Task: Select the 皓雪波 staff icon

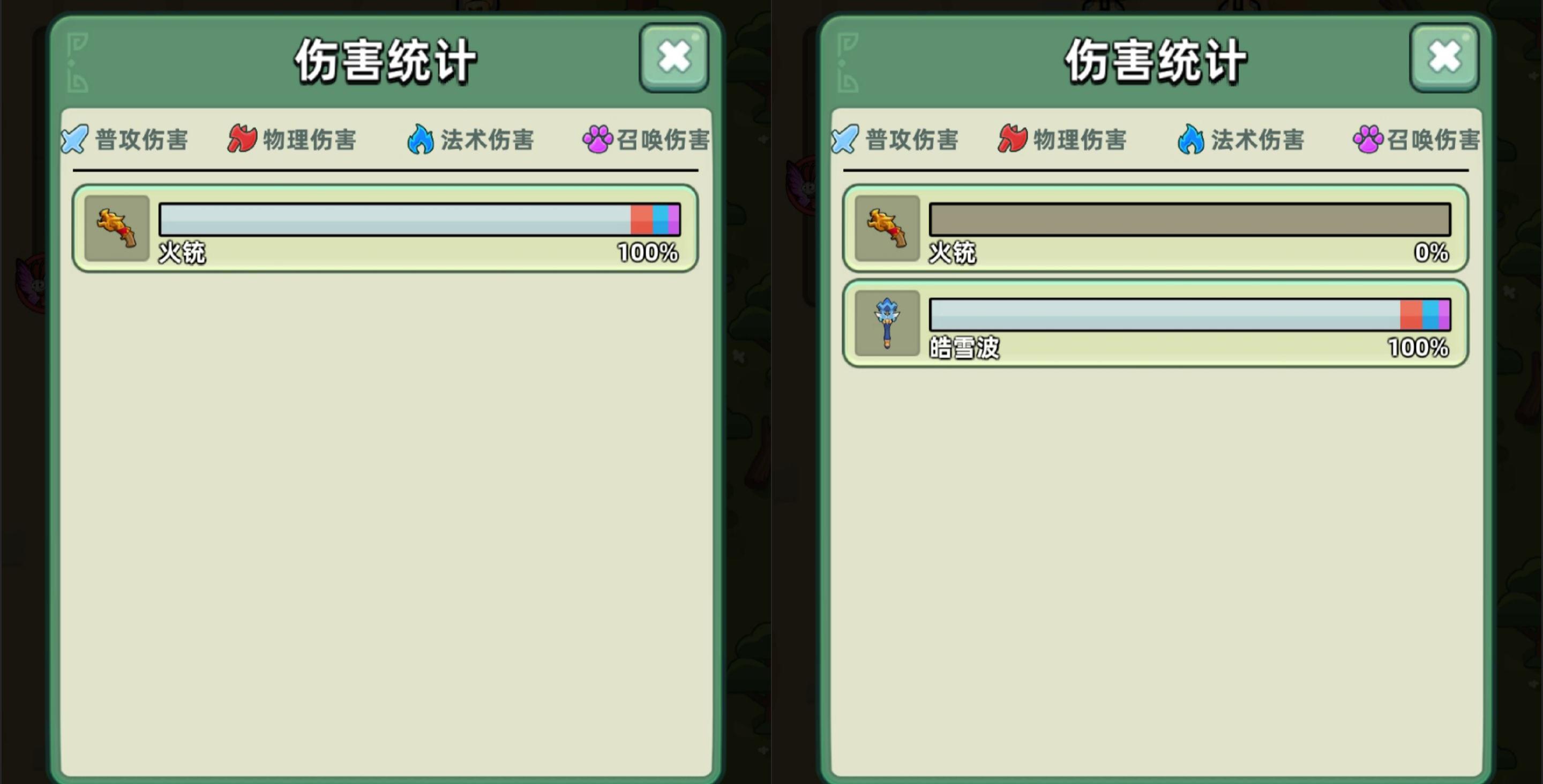Action: coord(887,323)
